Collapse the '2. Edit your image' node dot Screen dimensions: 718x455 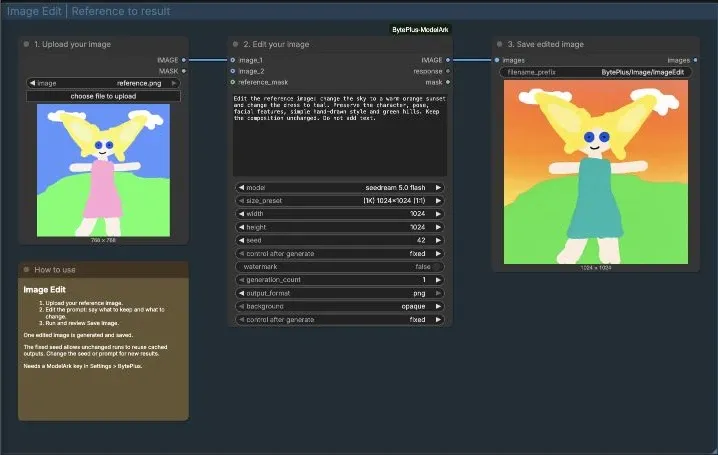click(235, 44)
